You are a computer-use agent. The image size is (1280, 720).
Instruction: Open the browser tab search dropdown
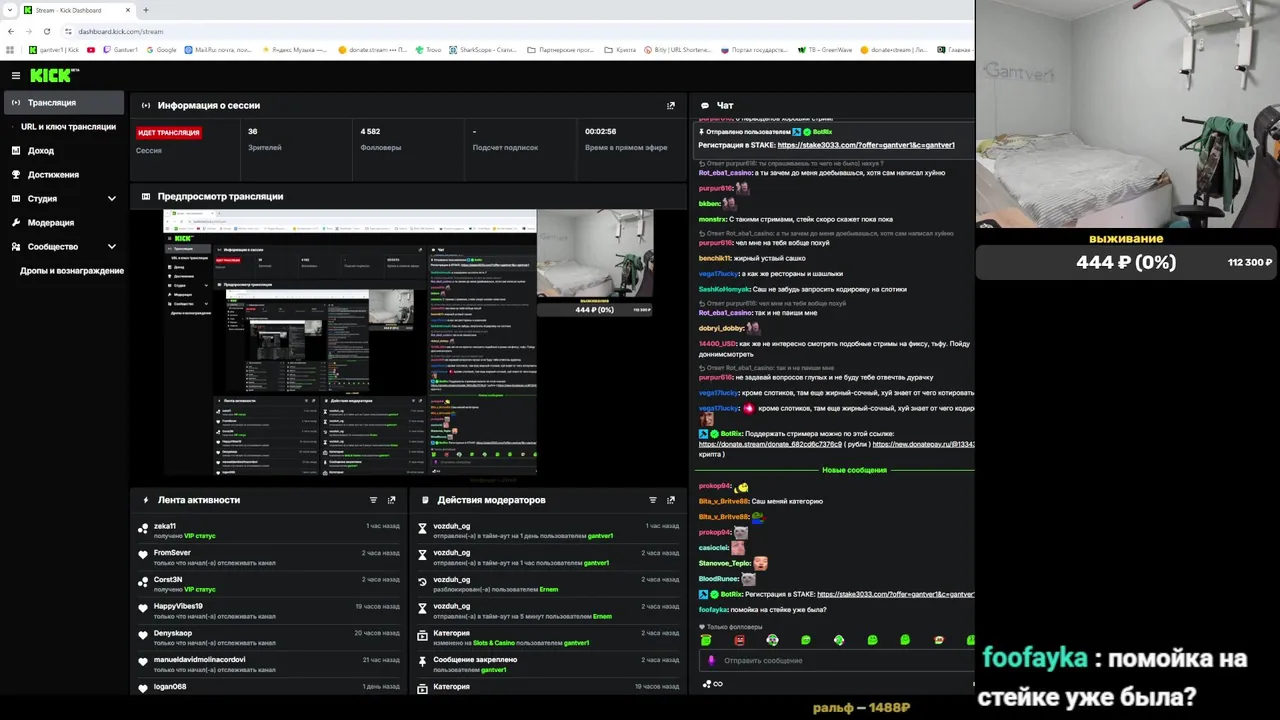10,10
